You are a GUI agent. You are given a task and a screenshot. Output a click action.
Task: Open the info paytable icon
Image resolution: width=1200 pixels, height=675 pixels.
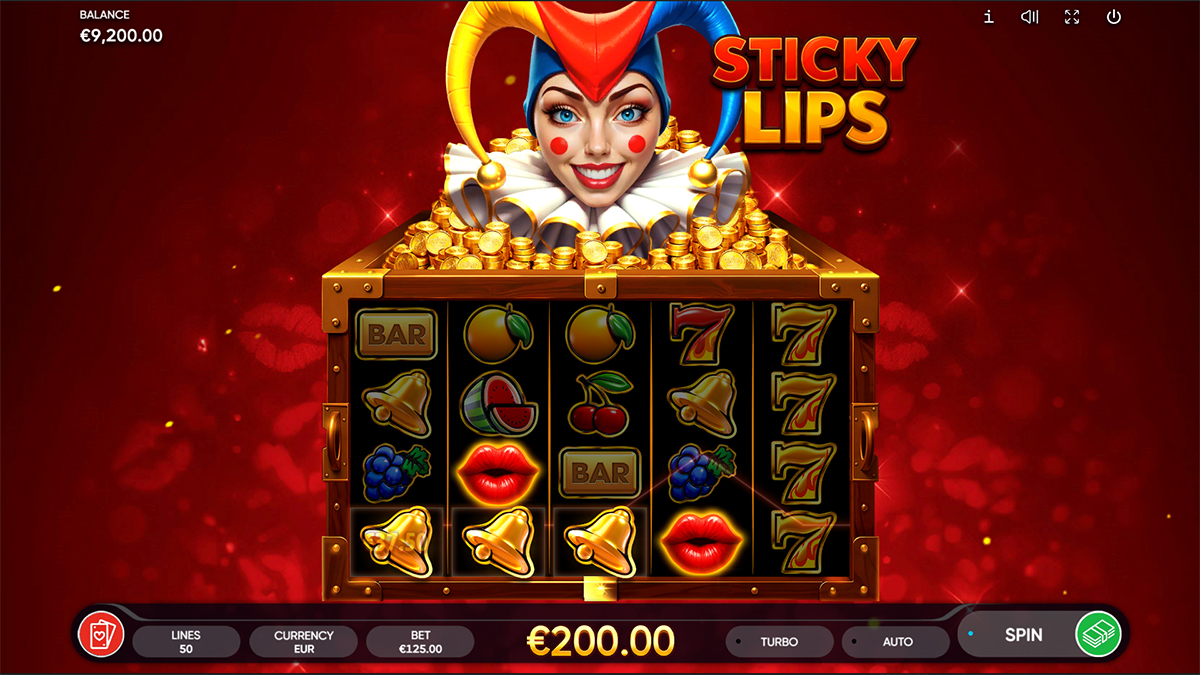988,17
